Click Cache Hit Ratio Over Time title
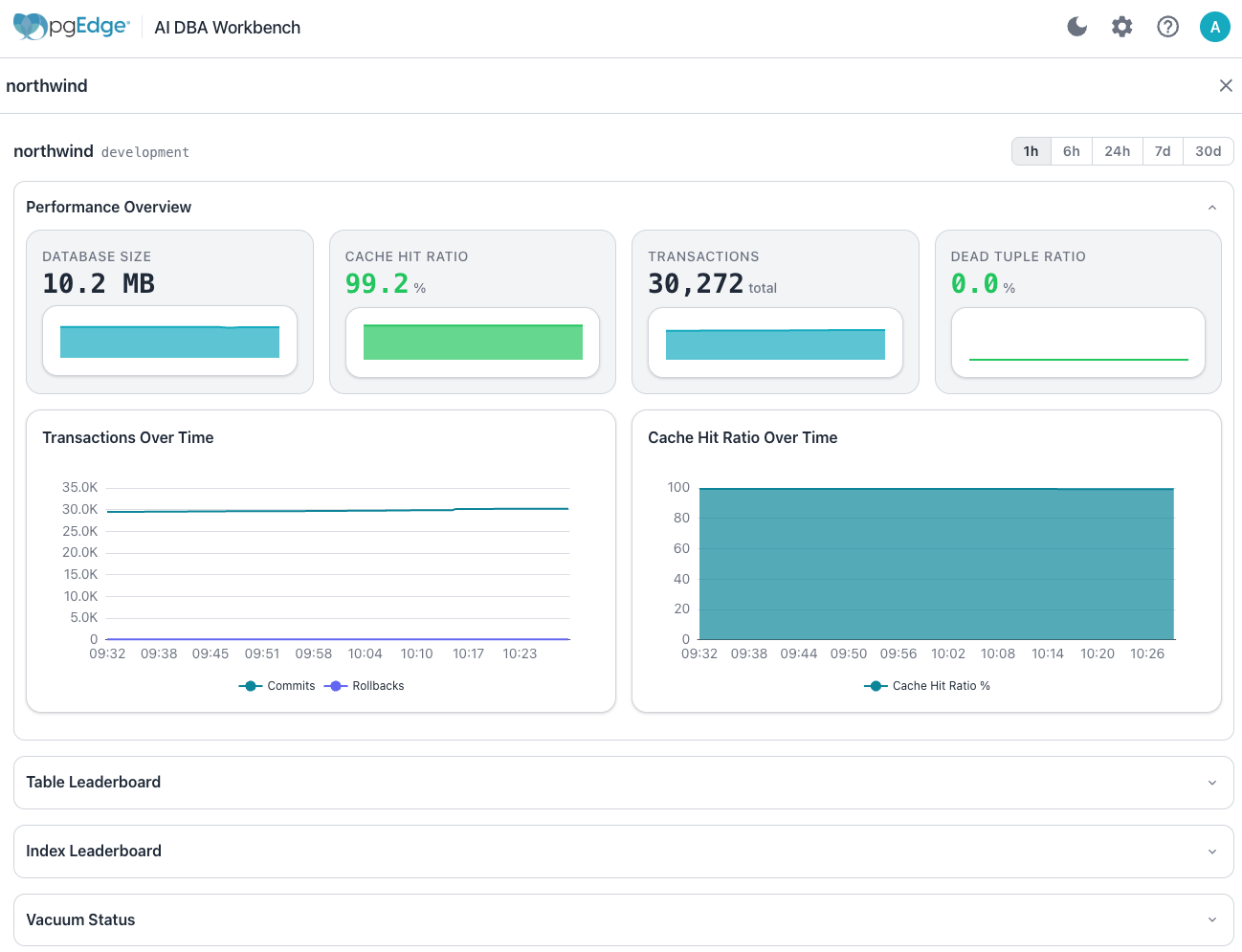The height and width of the screenshot is (952, 1242). 743,437
